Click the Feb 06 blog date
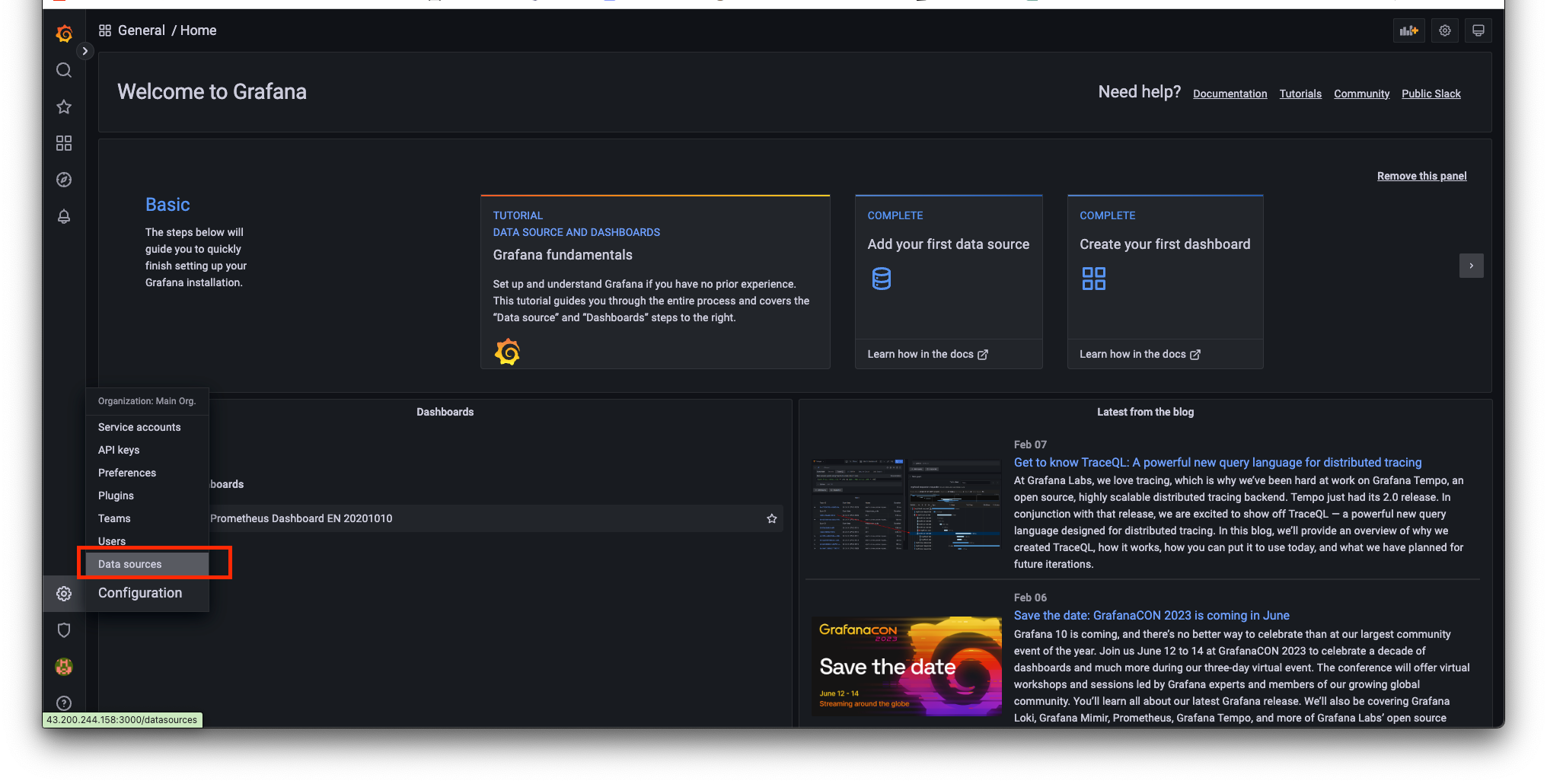The width and height of the screenshot is (1547, 784). 1030,598
